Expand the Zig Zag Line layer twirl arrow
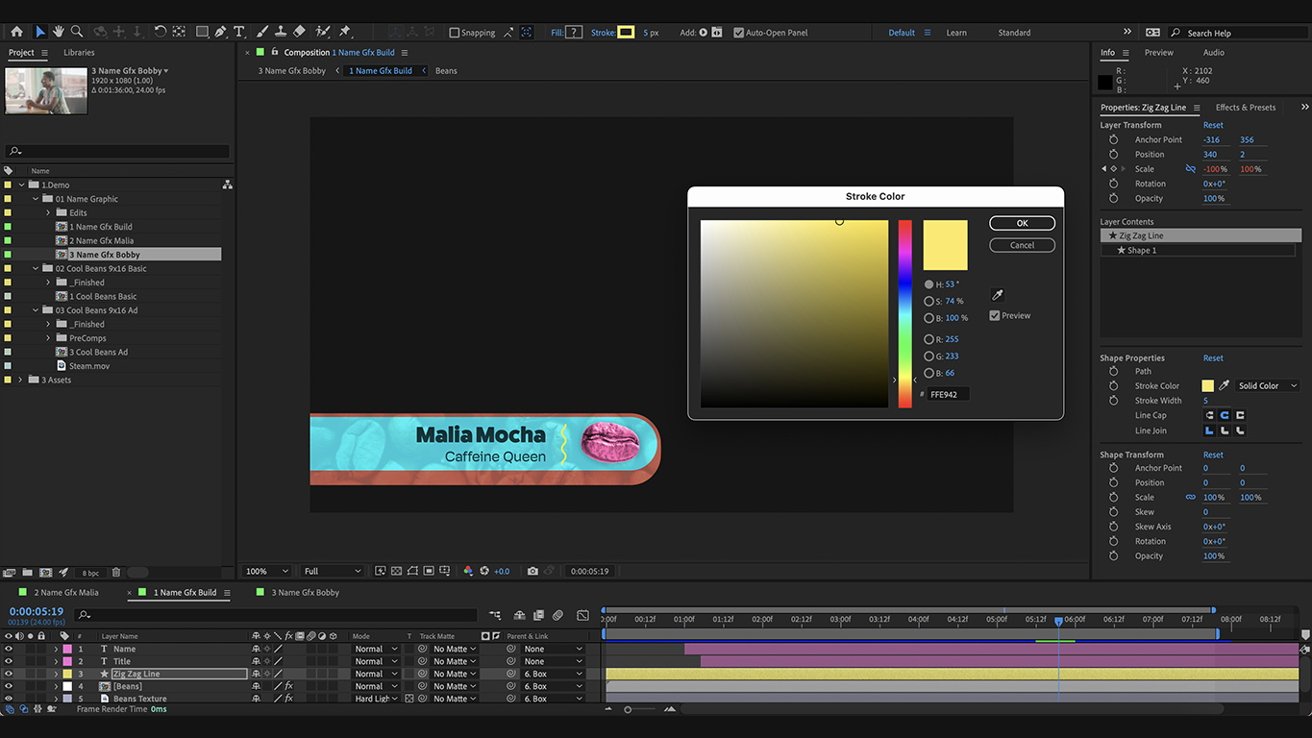 tap(56, 674)
